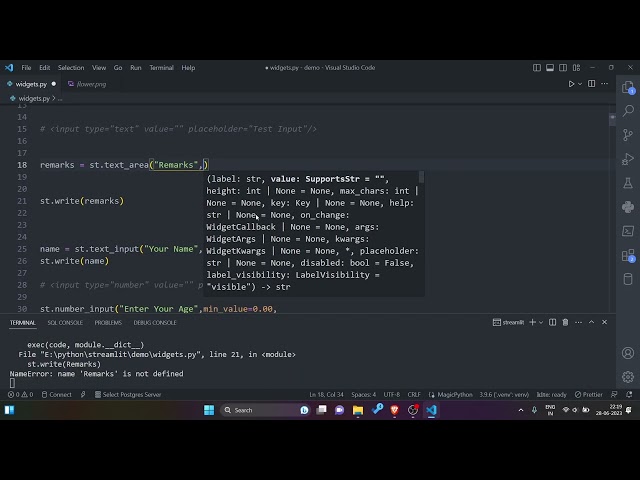Select the PROBLEMS panel tab
This screenshot has width=640, height=480.
pyautogui.click(x=108, y=322)
